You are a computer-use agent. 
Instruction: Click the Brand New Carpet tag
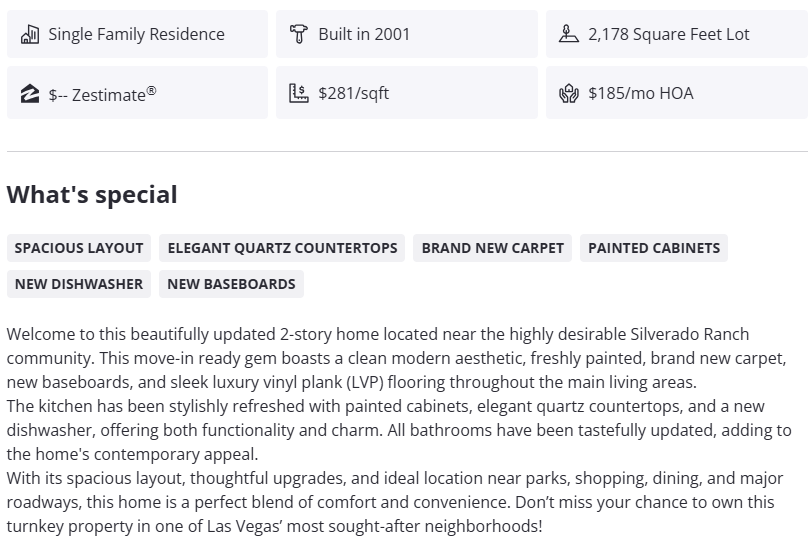tap(492, 248)
